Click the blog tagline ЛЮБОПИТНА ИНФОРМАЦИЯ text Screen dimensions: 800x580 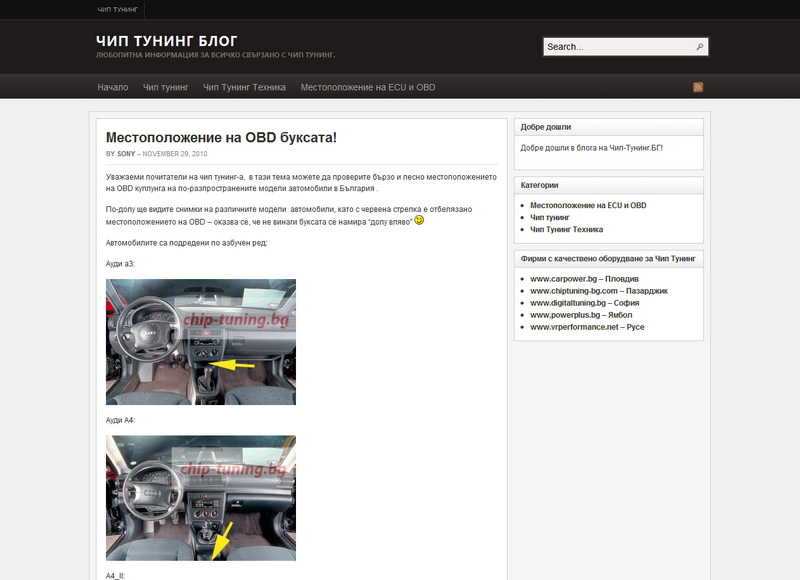pyautogui.click(x=215, y=55)
